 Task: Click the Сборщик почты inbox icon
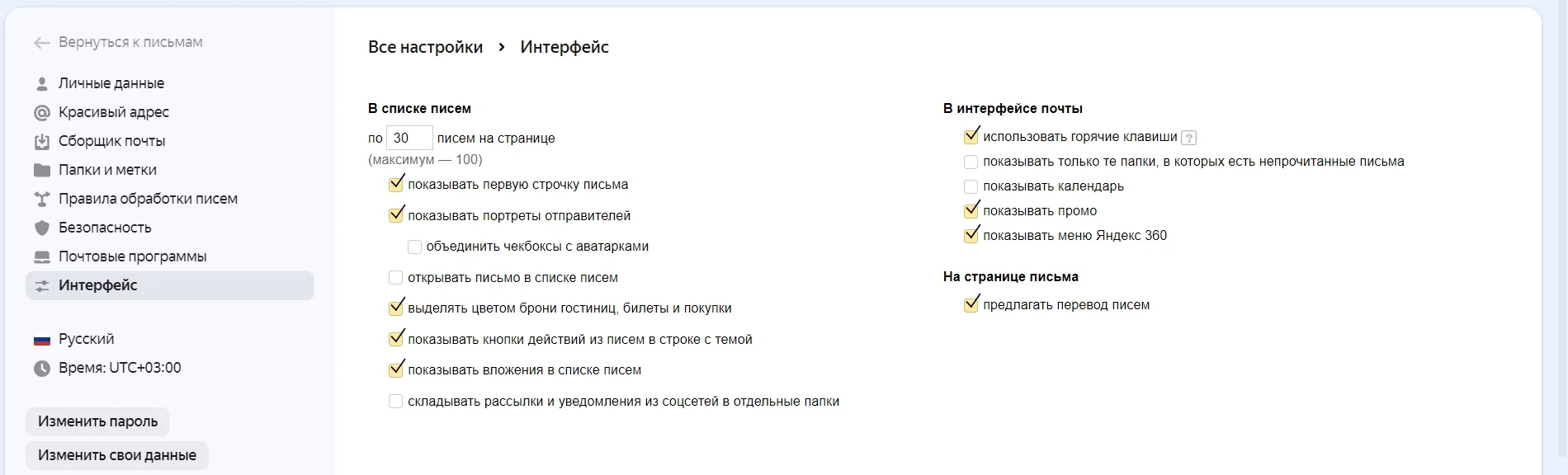[41, 141]
